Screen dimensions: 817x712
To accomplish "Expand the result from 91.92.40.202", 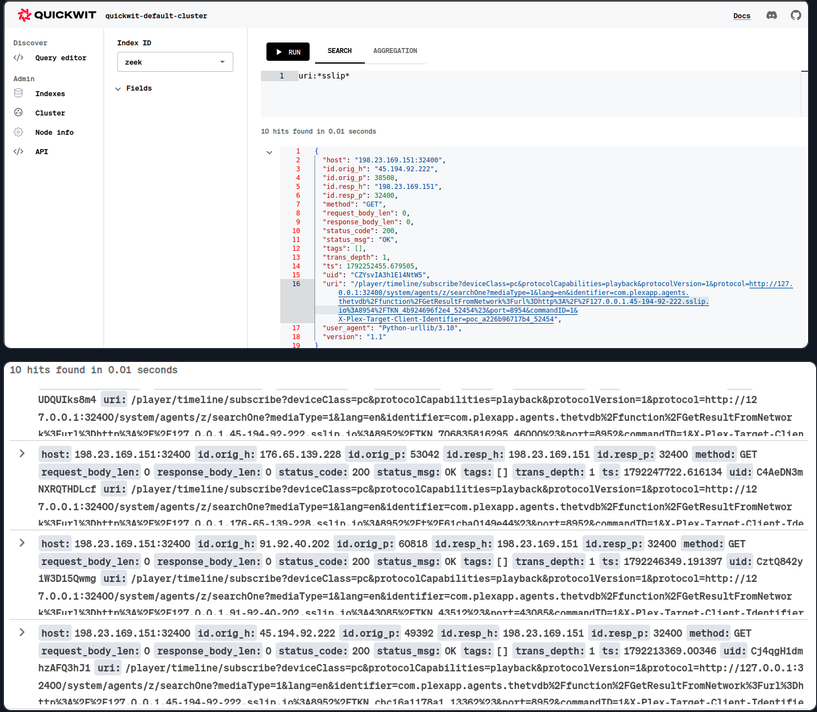I will coord(22,543).
